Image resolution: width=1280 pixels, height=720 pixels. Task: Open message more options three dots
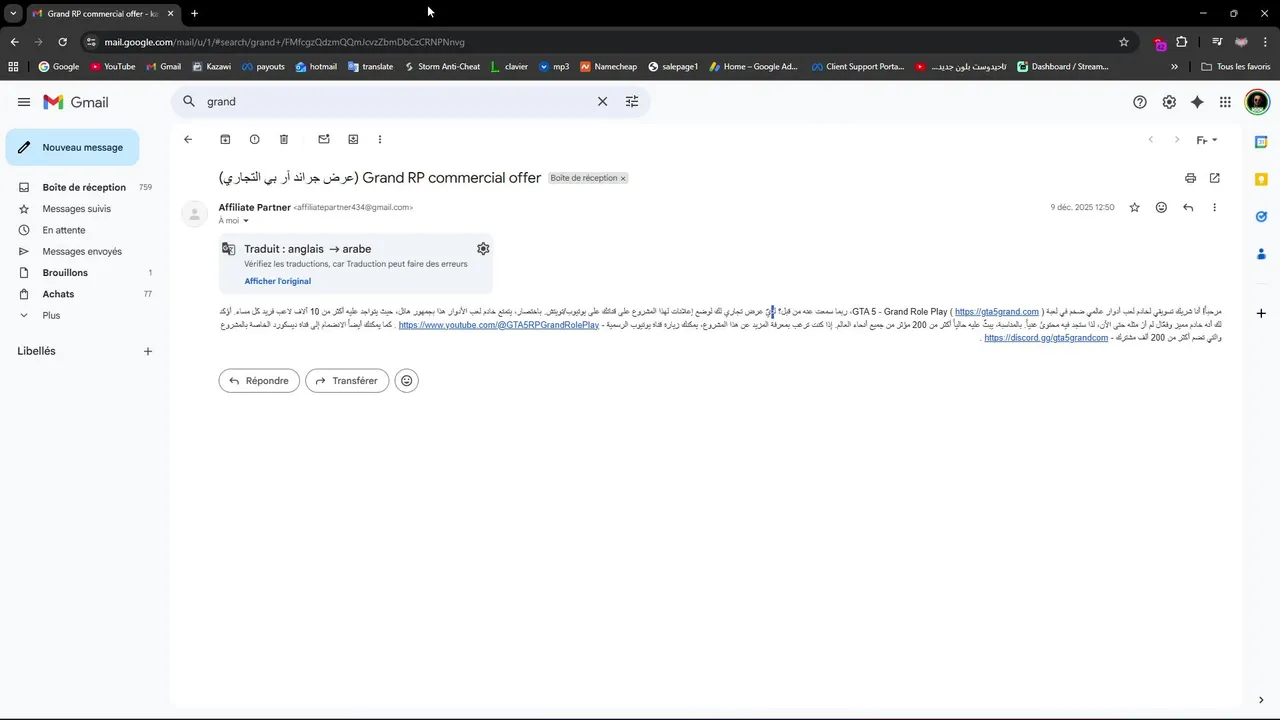click(1215, 207)
